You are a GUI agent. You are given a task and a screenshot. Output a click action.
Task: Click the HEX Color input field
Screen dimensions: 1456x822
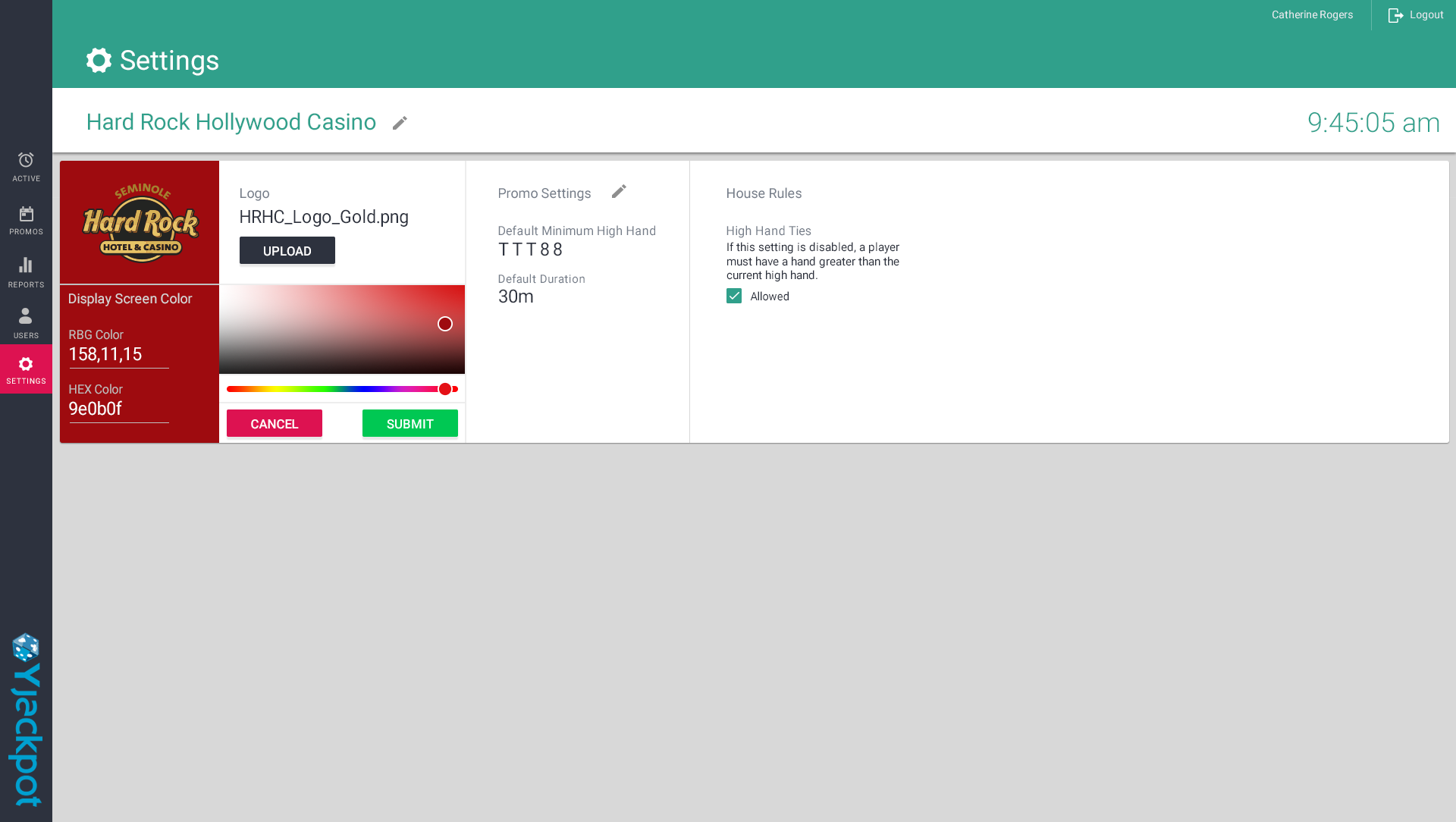118,409
